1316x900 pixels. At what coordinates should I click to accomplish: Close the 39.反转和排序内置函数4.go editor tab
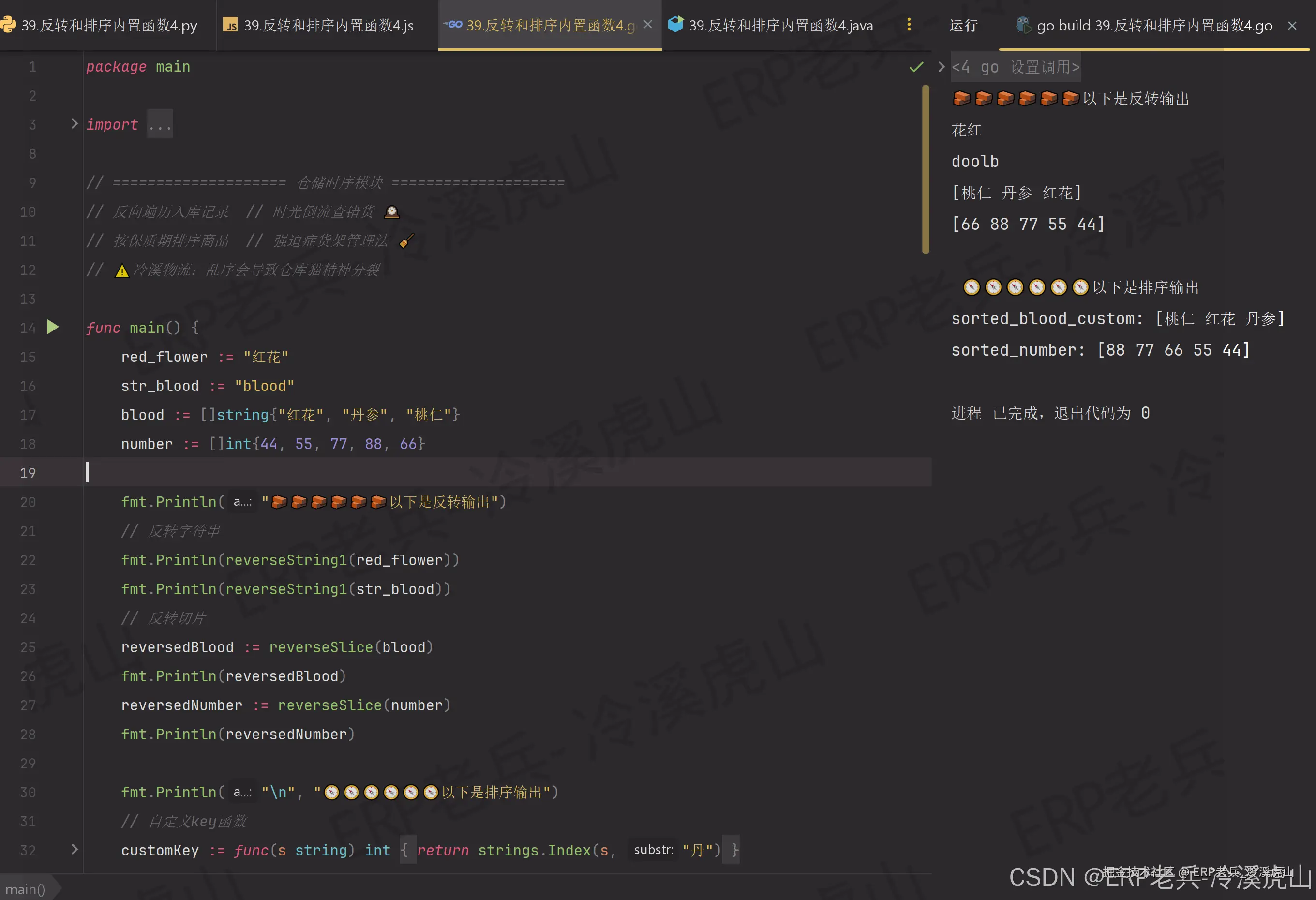pyautogui.click(x=648, y=25)
